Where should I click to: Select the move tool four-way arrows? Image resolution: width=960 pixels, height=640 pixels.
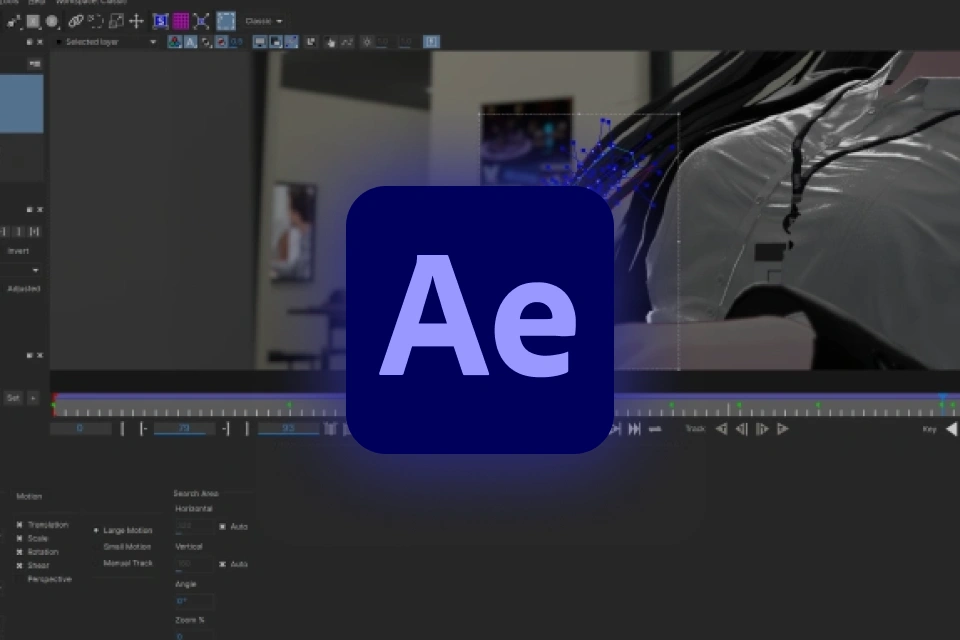click(136, 21)
